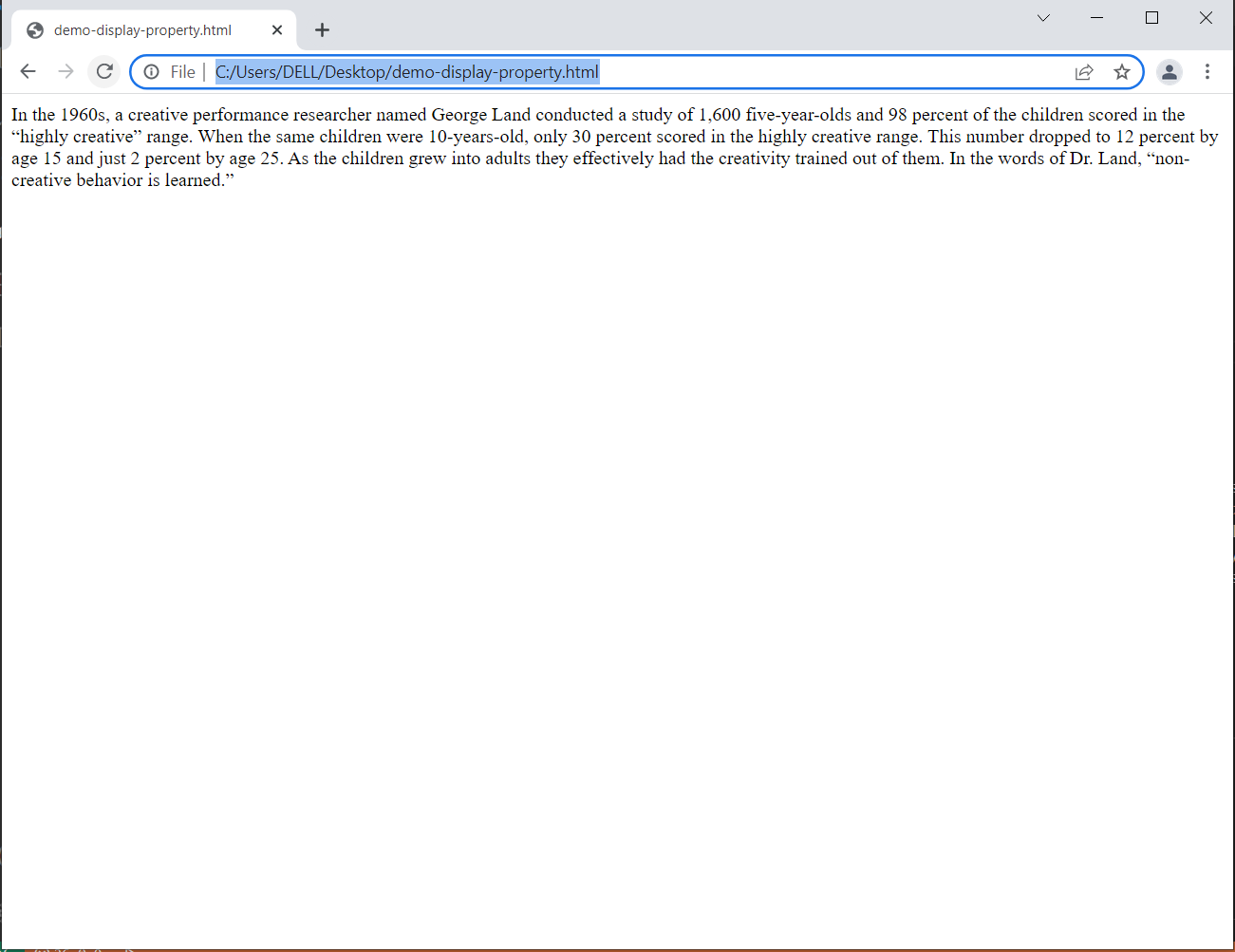Screen dimensions: 1235x952
Task: Click the "File" label in address bar
Action: click(182, 72)
